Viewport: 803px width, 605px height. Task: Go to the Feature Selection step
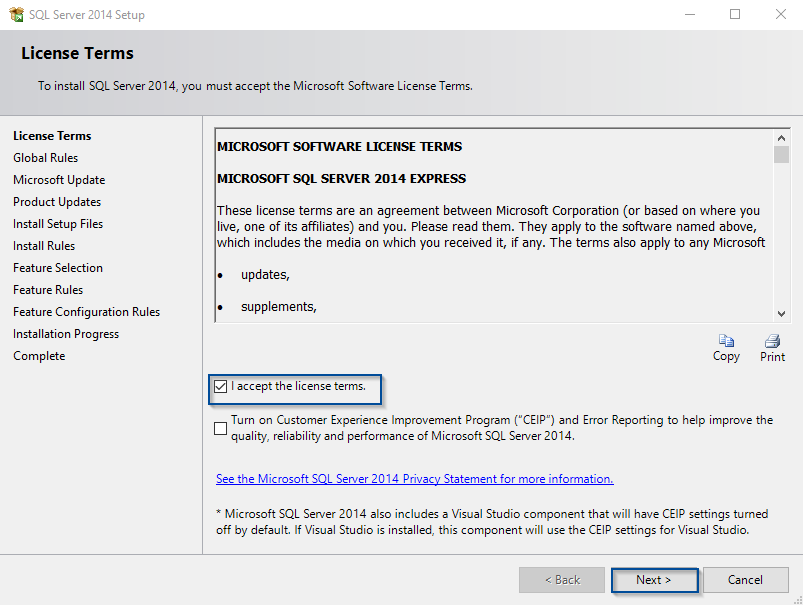coord(58,268)
